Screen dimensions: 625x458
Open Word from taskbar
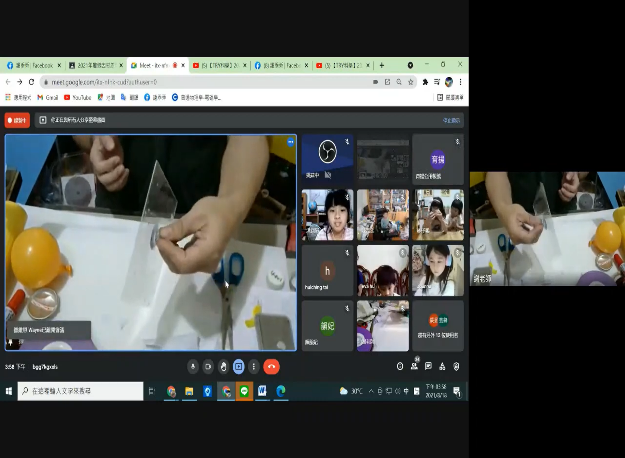[262, 391]
